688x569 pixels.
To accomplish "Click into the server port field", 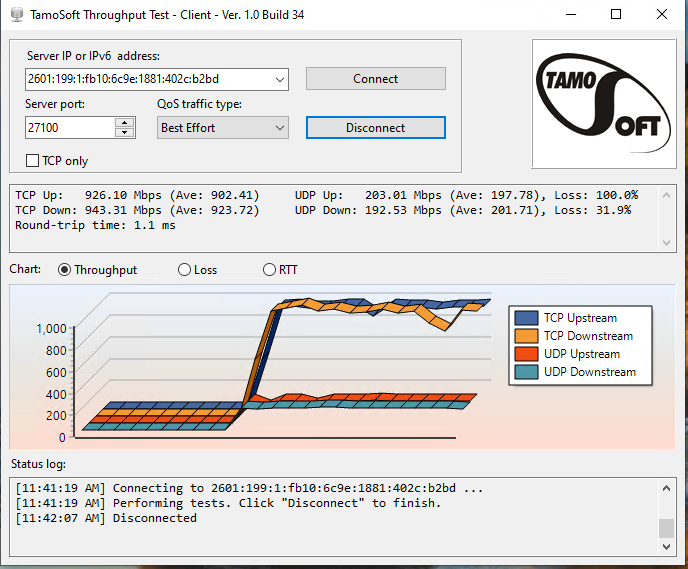I will pyautogui.click(x=70, y=128).
